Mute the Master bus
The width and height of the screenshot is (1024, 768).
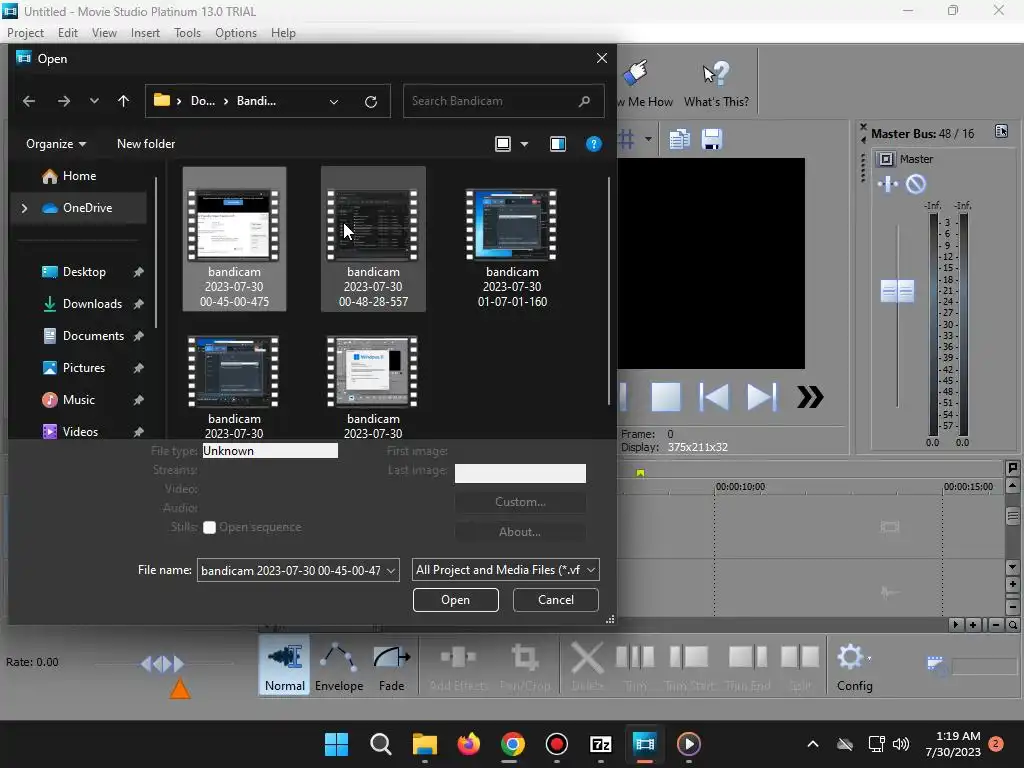(x=916, y=184)
